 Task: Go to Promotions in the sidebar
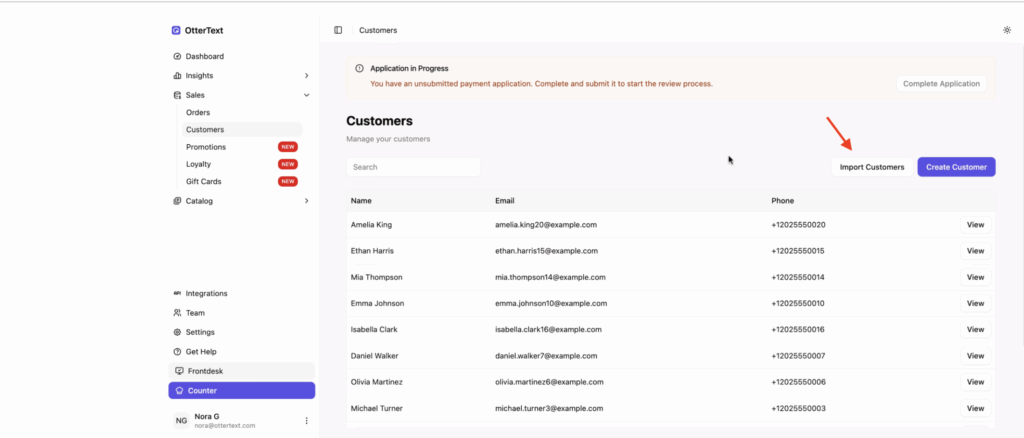coord(206,147)
